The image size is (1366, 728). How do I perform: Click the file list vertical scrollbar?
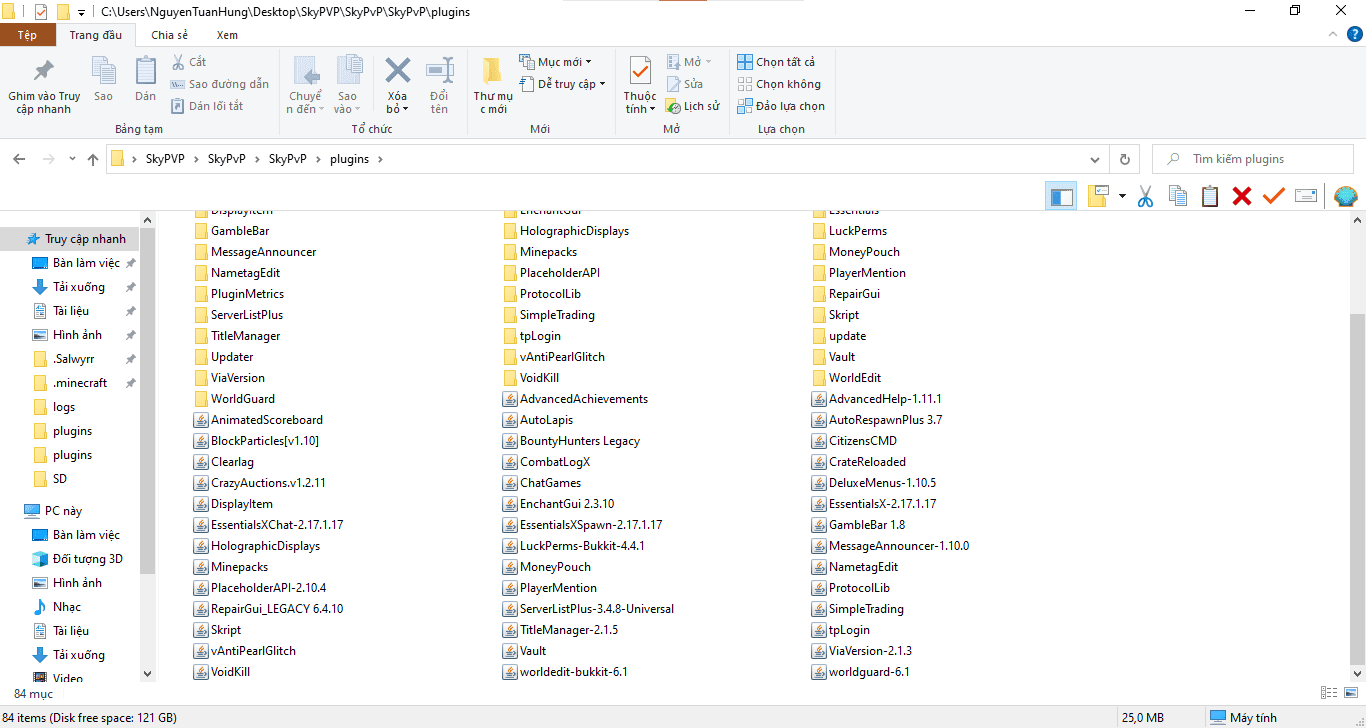[x=1357, y=490]
